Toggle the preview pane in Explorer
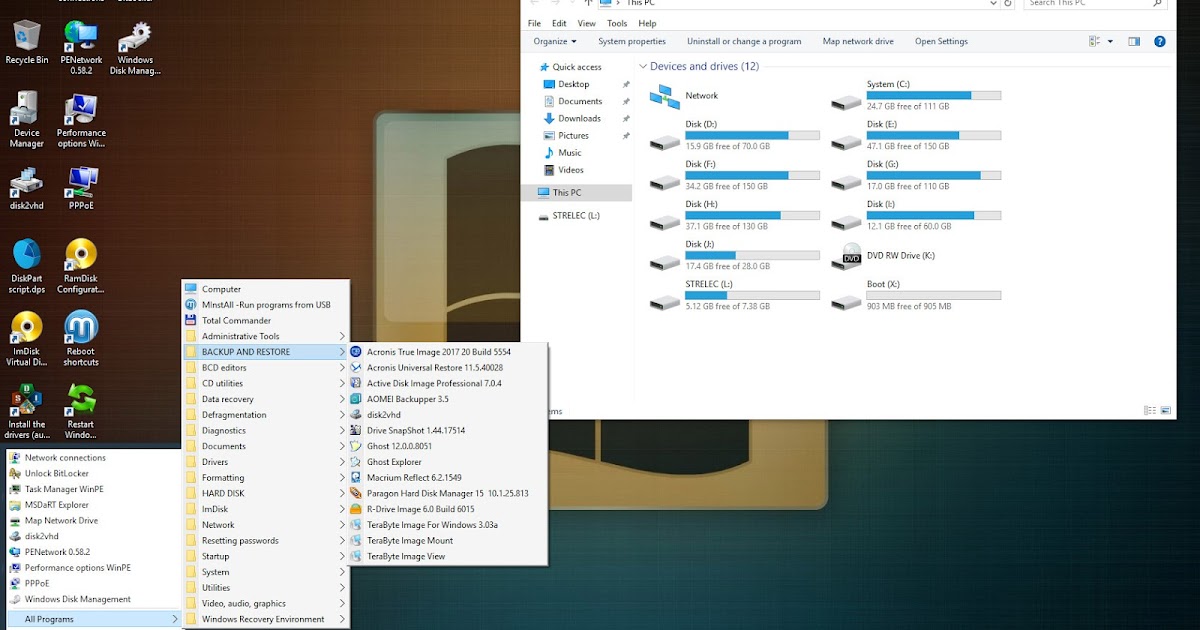 1134,41
